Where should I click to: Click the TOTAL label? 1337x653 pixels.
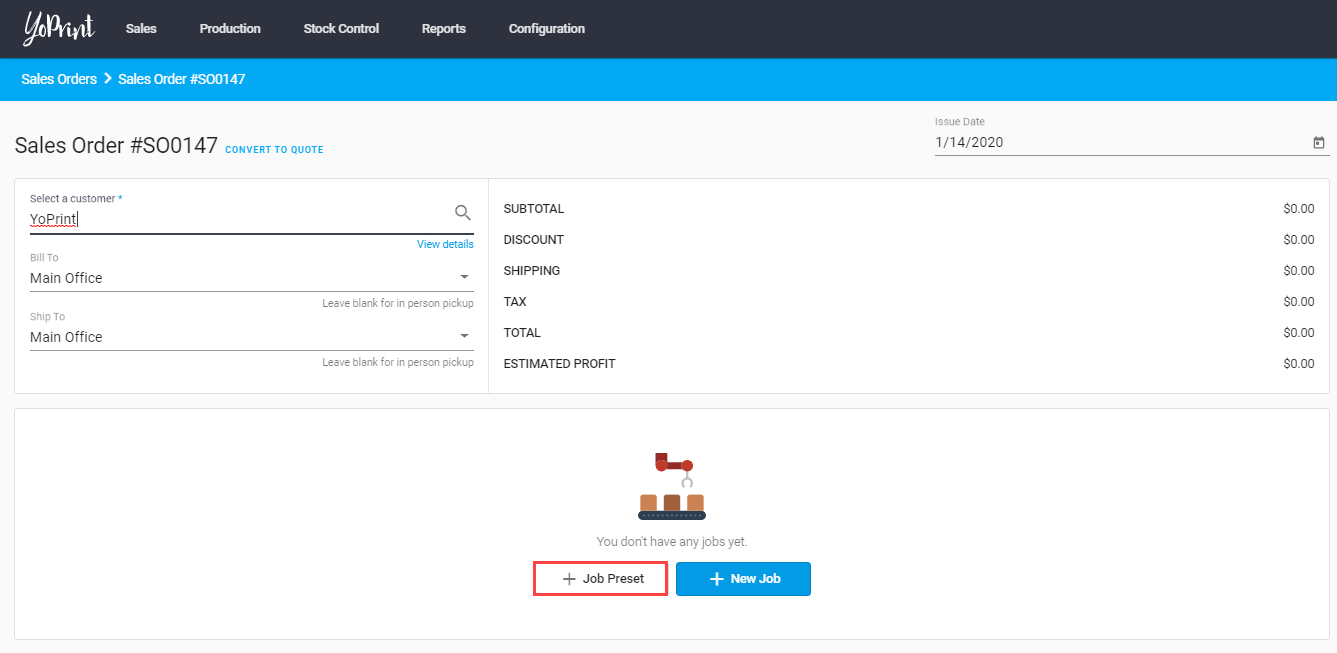[x=522, y=333]
